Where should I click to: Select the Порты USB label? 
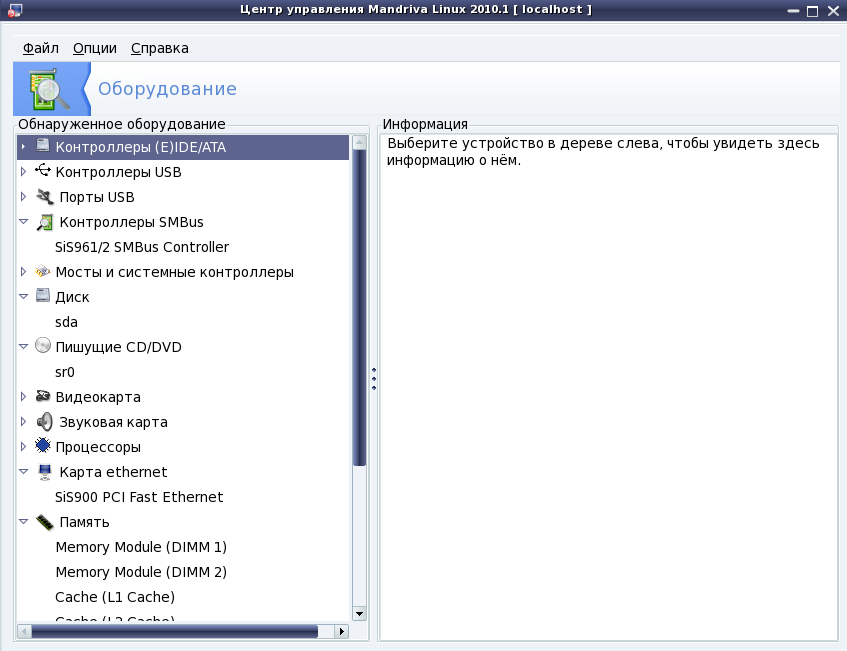(x=97, y=197)
